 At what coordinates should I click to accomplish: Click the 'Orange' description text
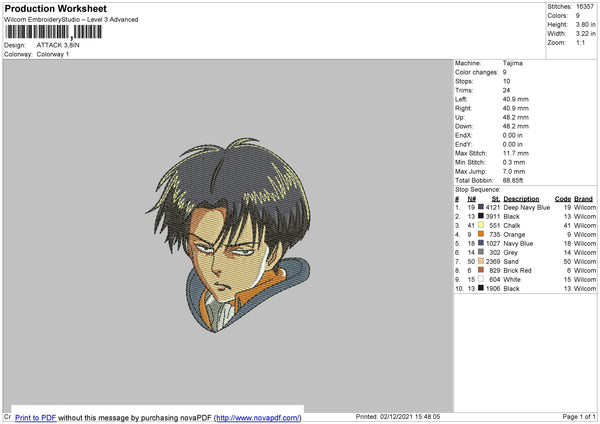[514, 235]
